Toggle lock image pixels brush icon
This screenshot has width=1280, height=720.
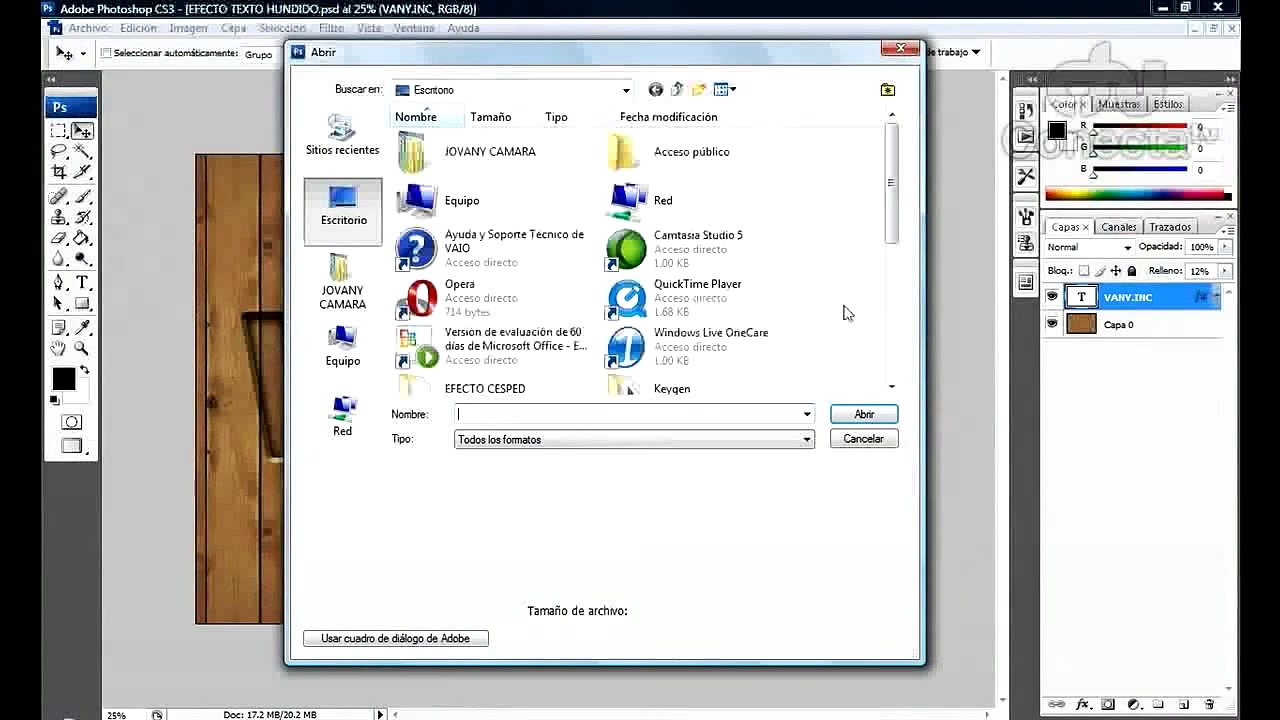(1100, 271)
